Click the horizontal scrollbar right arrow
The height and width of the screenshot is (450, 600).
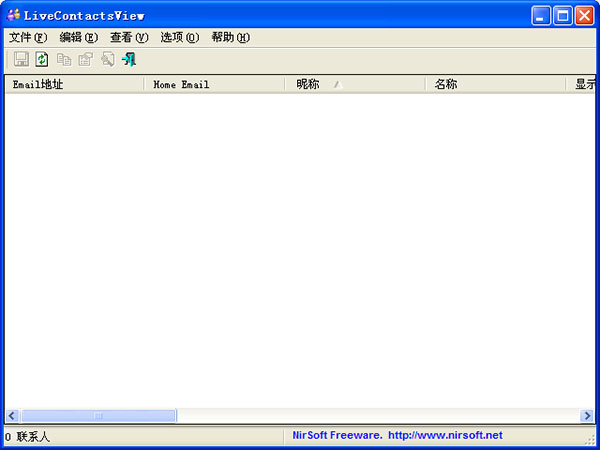(x=587, y=416)
